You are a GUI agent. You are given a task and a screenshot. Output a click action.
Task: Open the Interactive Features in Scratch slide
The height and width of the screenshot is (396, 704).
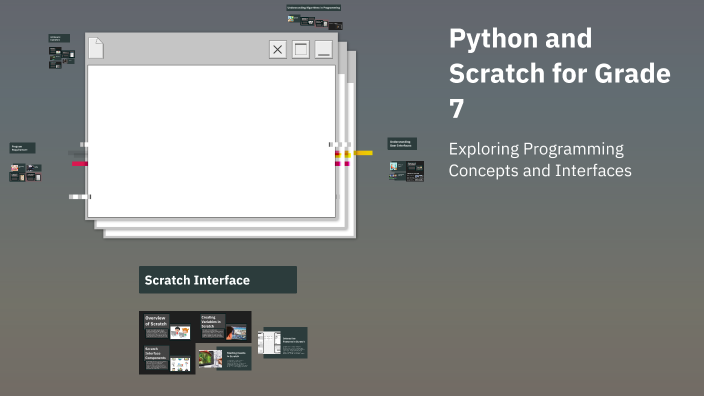tap(282, 343)
